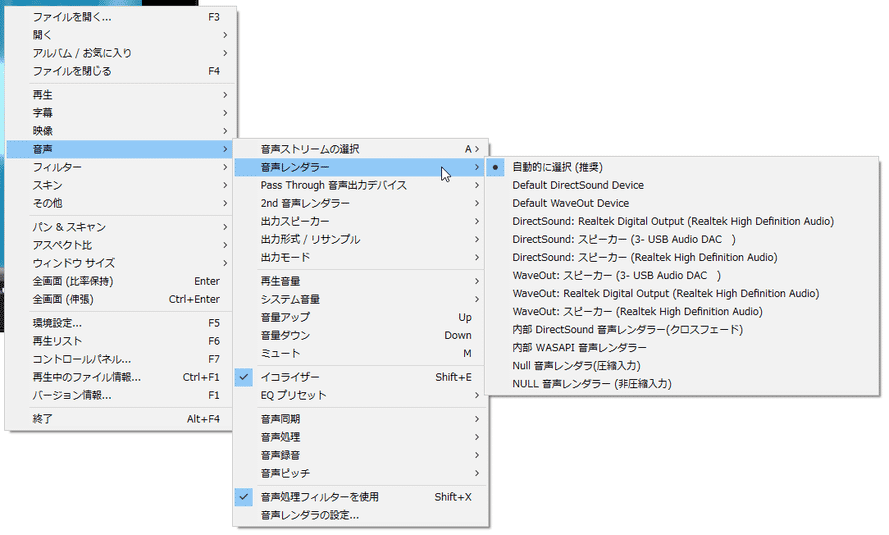Click 音量アップ menu item

coord(285,317)
